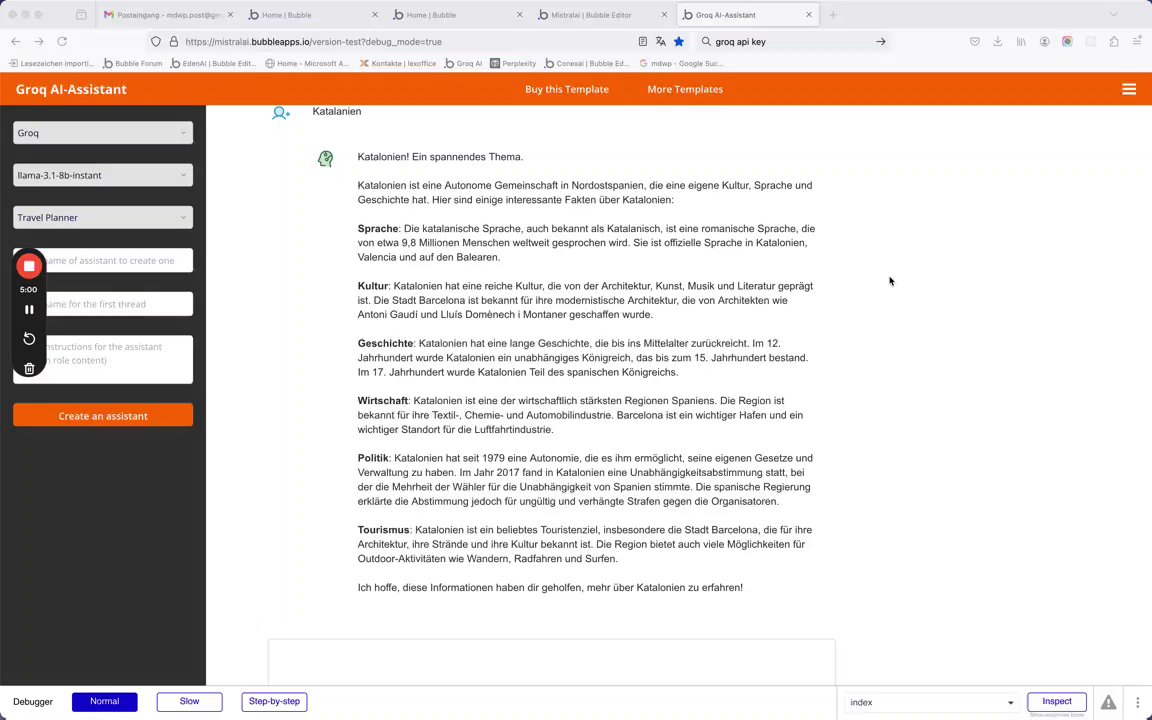This screenshot has width=1152, height=720.
Task: Focus the name of assistant input field
Action: 103,260
